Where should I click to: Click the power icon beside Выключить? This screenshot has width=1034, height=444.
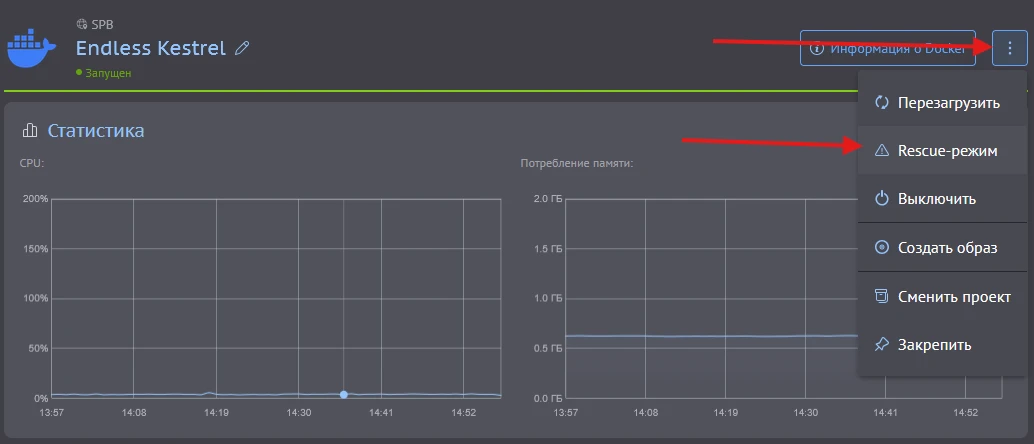point(882,199)
